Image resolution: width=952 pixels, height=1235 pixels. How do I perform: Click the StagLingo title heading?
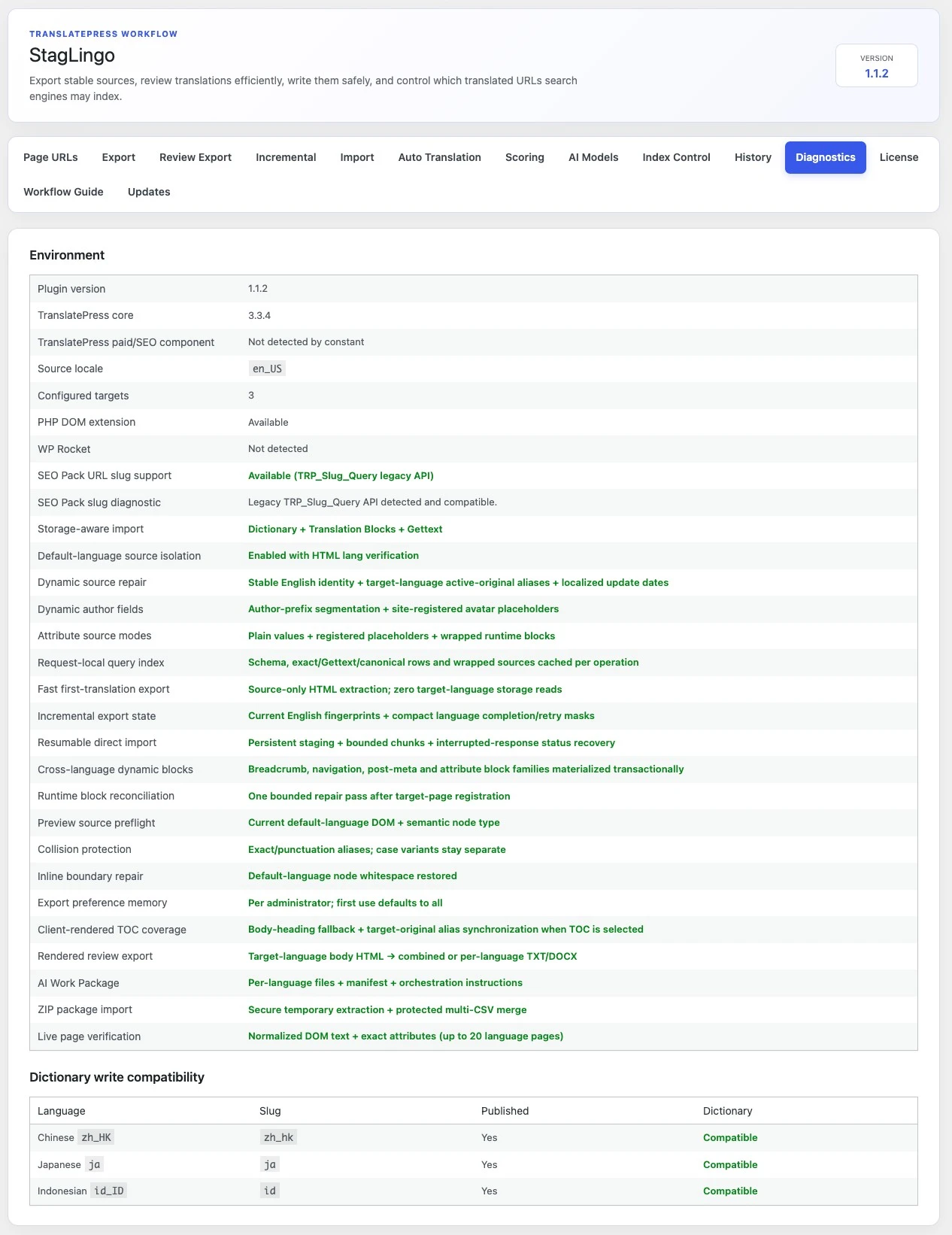[72, 55]
